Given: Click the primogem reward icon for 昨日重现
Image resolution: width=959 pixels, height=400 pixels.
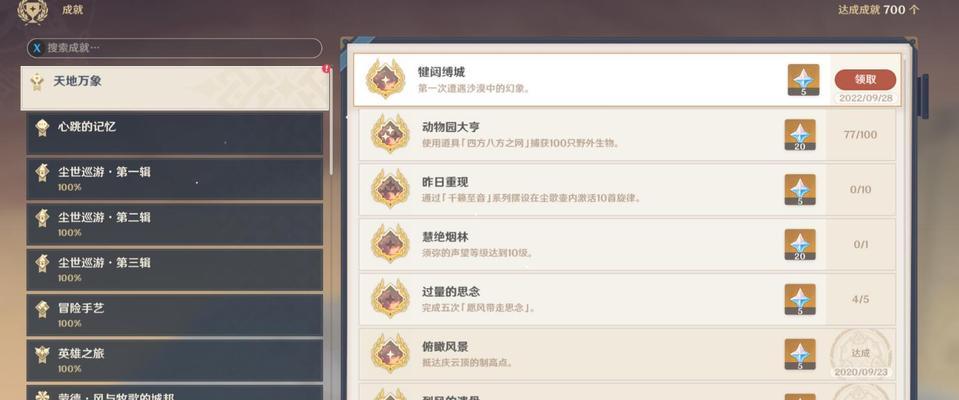Looking at the screenshot, I should pyautogui.click(x=800, y=190).
